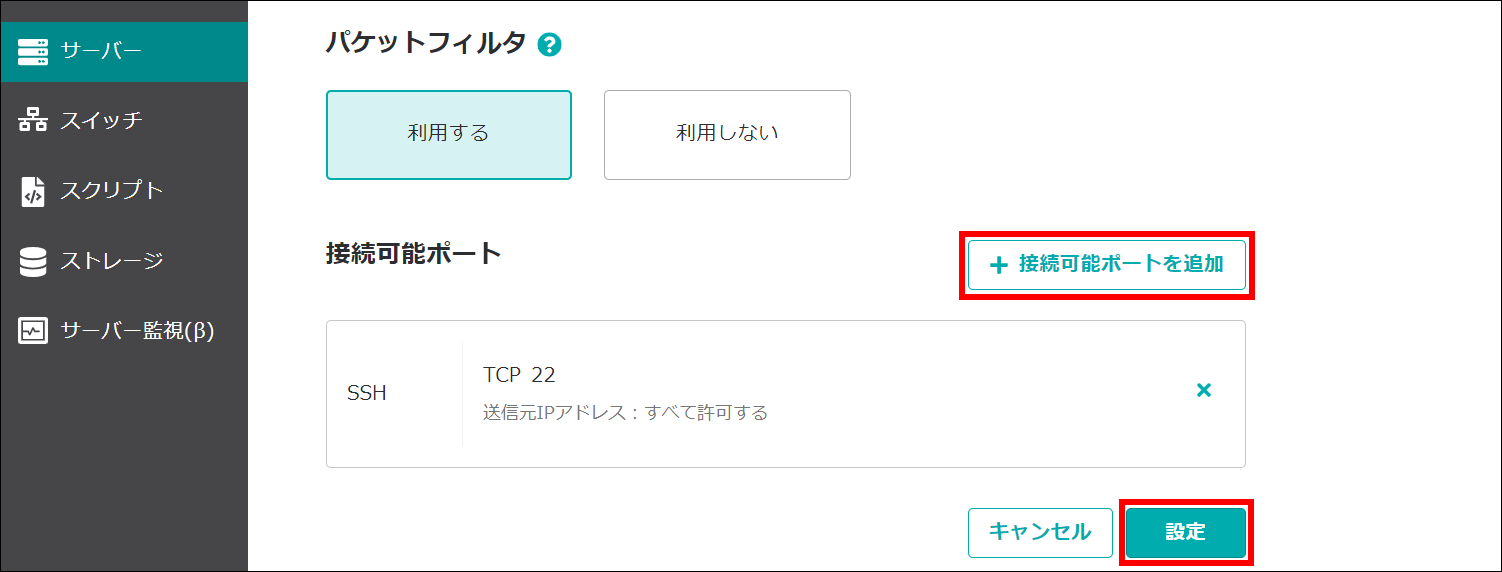The image size is (1502, 572).
Task: Apply changes with the 設定 button
Action: [x=1185, y=532]
